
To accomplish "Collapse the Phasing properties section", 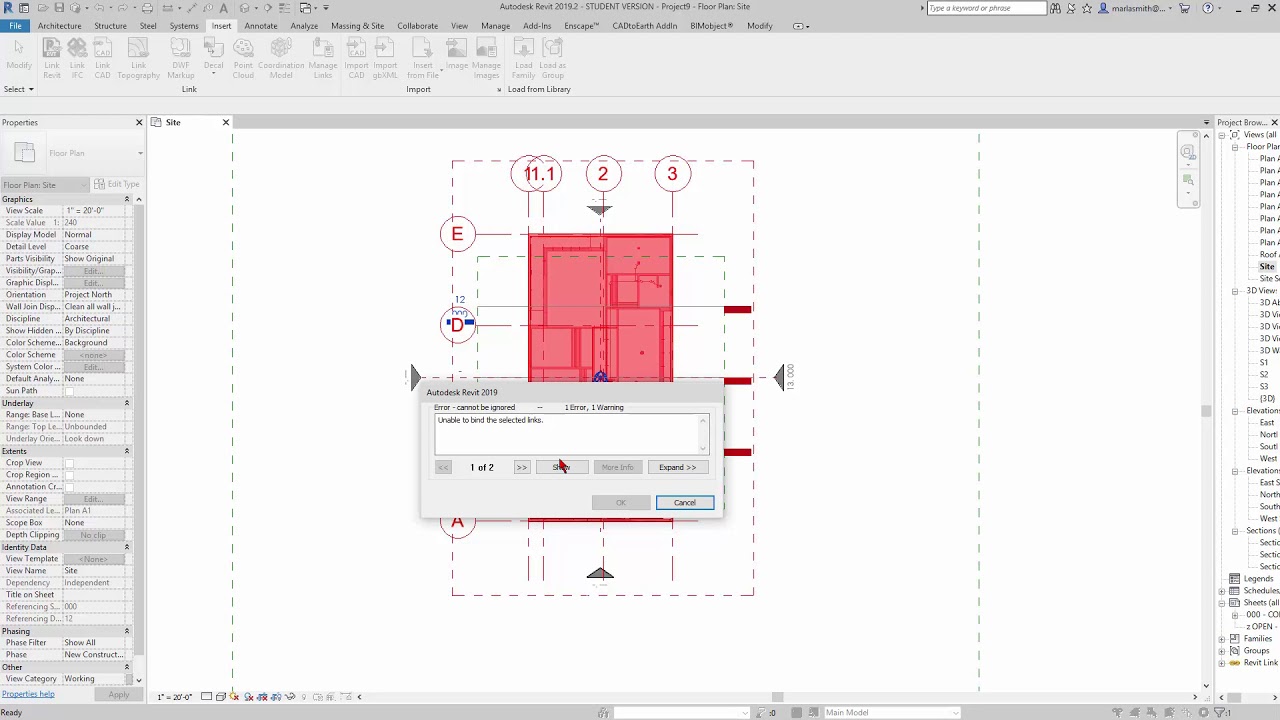I will click(127, 631).
